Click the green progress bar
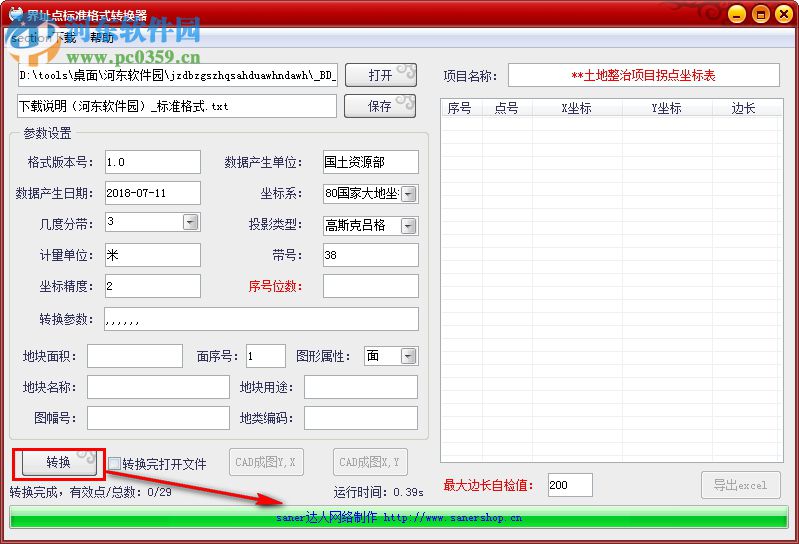The width and height of the screenshot is (799, 544). pyautogui.click(x=399, y=518)
